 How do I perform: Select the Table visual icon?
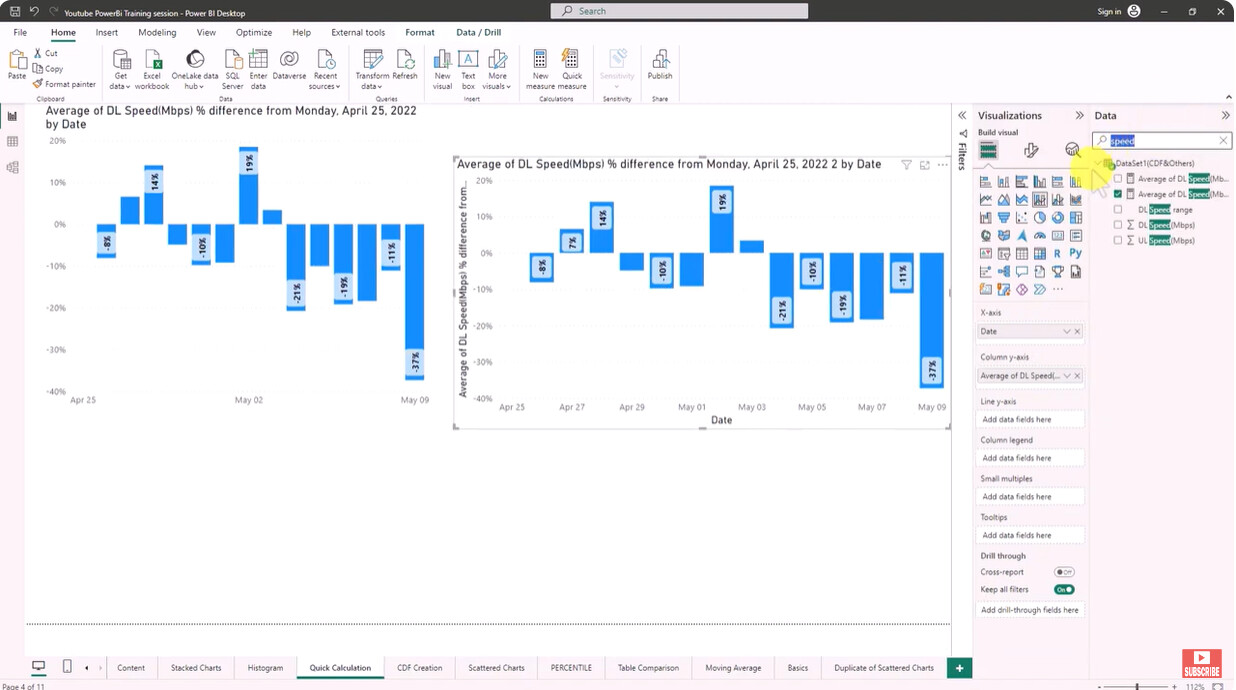click(x=1020, y=253)
